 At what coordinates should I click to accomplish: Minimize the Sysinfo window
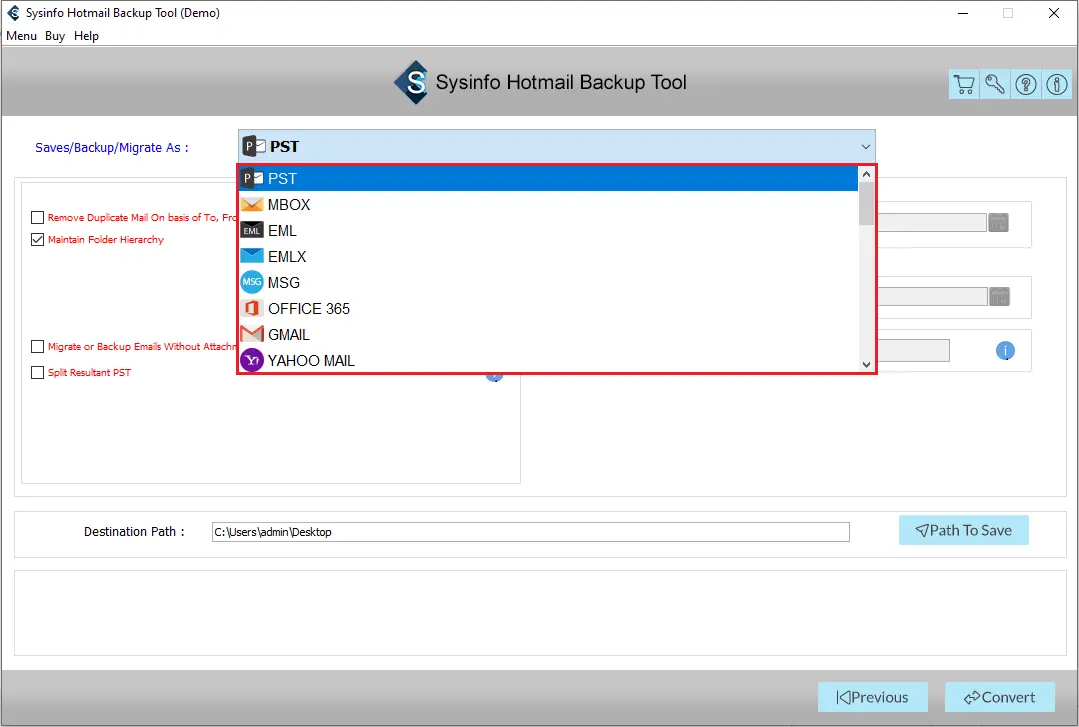[963, 13]
